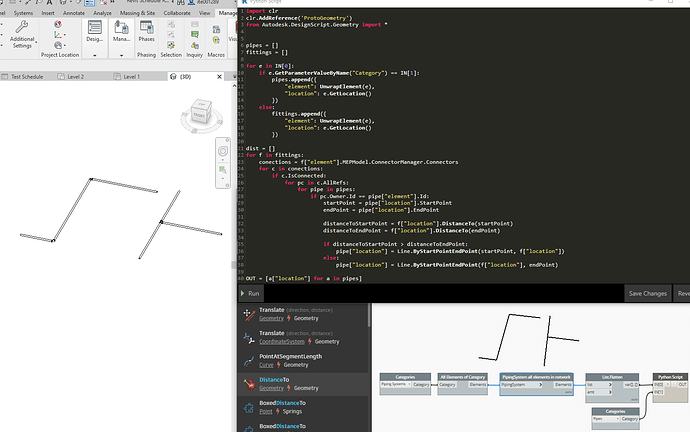Select the All Elements of Category node header
The image size is (690, 432).
click(x=462, y=377)
